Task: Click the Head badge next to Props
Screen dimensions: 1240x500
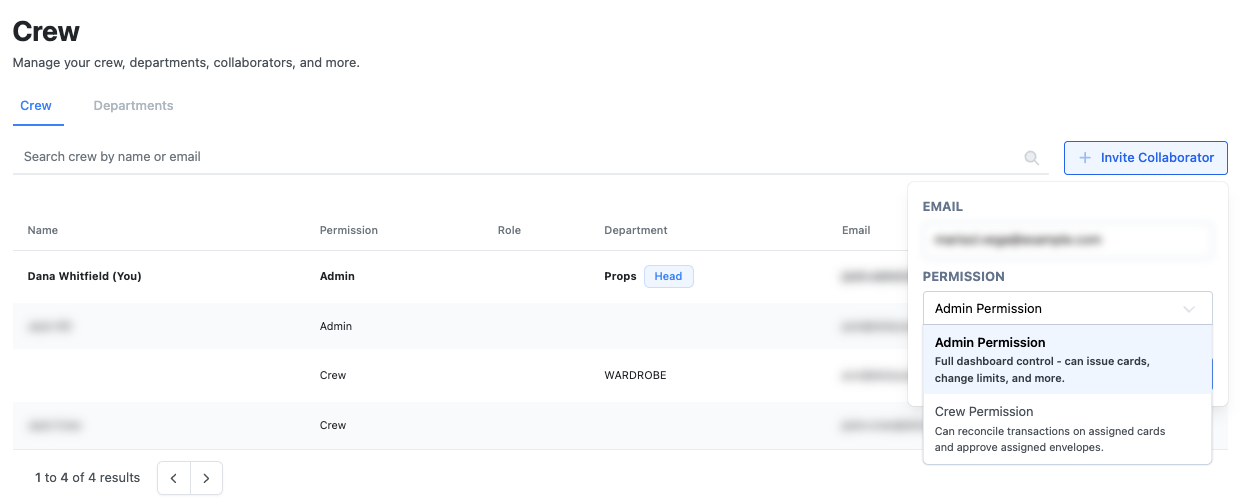Action: pyautogui.click(x=668, y=277)
